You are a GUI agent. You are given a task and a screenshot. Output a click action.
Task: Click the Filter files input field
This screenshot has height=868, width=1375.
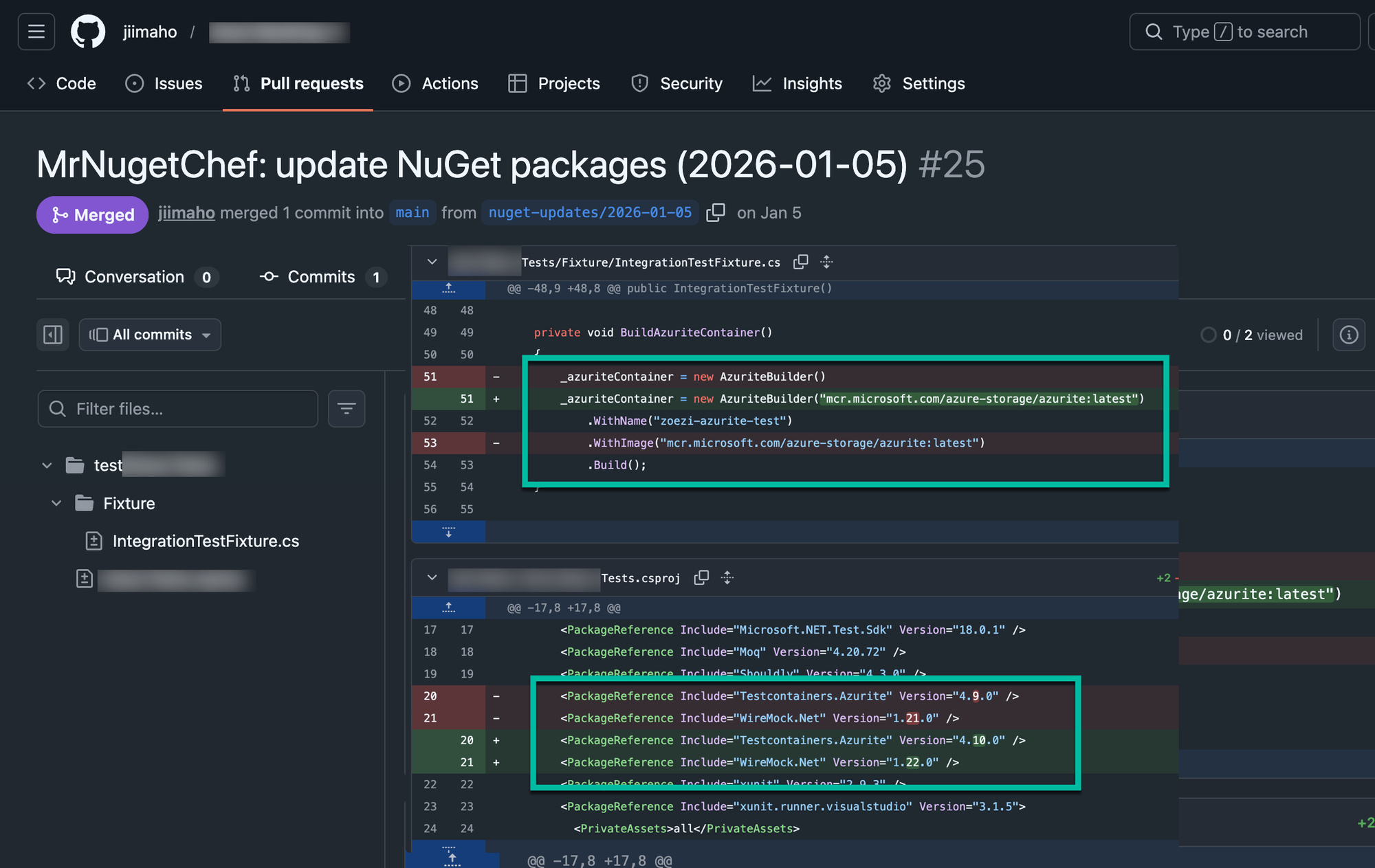pos(179,409)
